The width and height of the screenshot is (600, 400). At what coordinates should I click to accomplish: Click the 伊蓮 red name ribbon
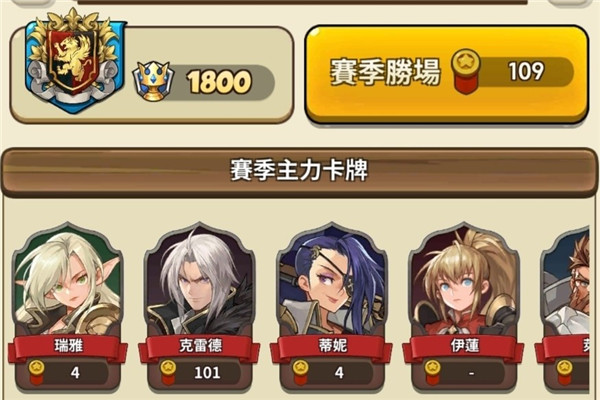[x=463, y=347]
